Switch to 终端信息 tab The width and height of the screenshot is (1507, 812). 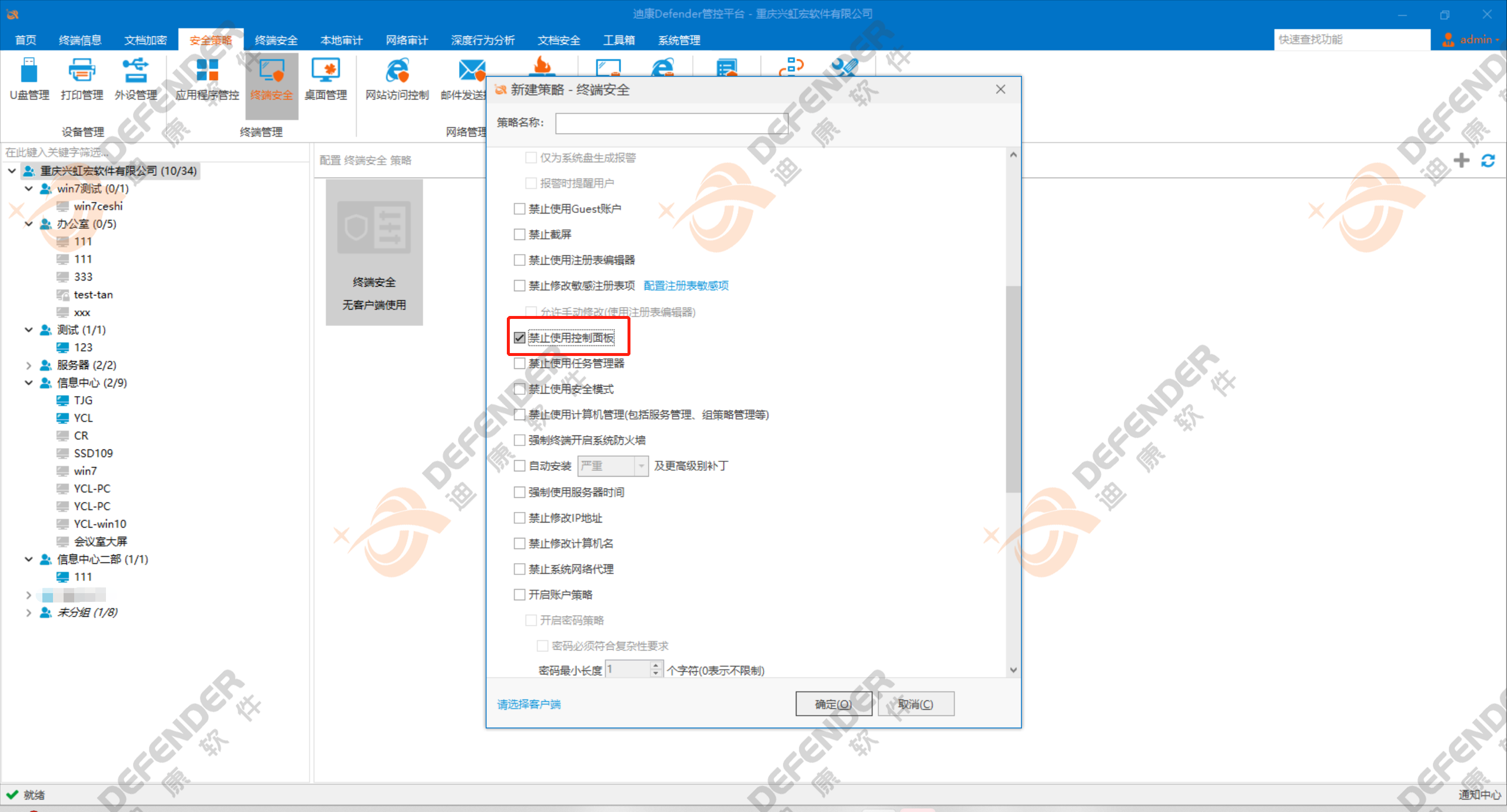[80, 40]
